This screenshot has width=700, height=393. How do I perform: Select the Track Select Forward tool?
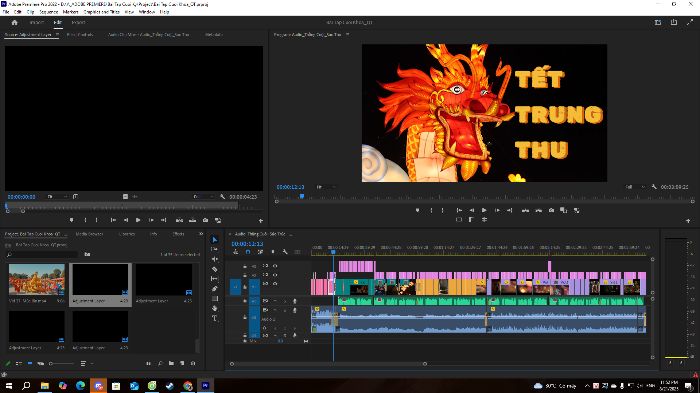click(215, 249)
